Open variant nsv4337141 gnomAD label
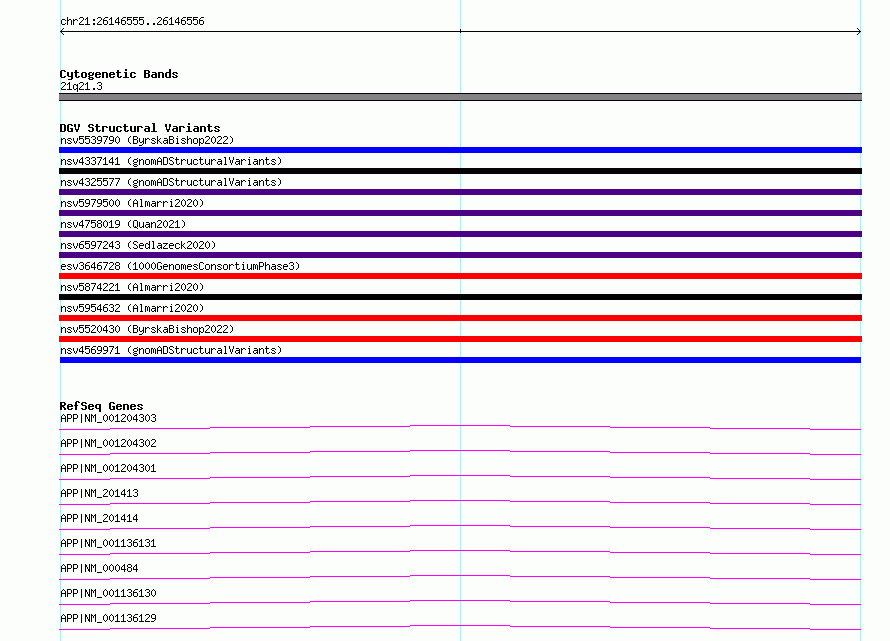 (x=171, y=161)
